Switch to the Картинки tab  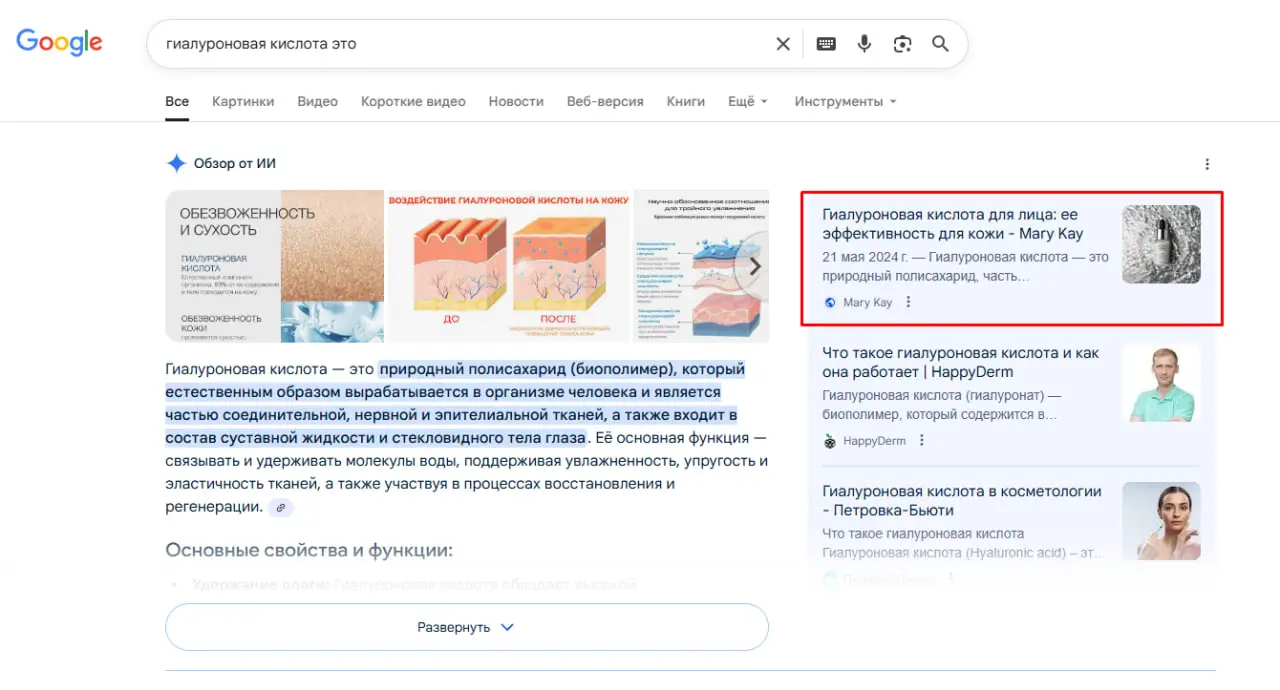[x=243, y=100]
